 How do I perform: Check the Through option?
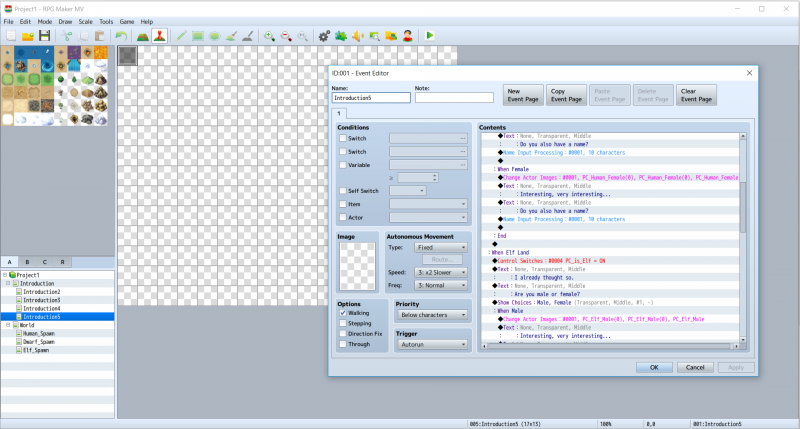pyautogui.click(x=343, y=344)
